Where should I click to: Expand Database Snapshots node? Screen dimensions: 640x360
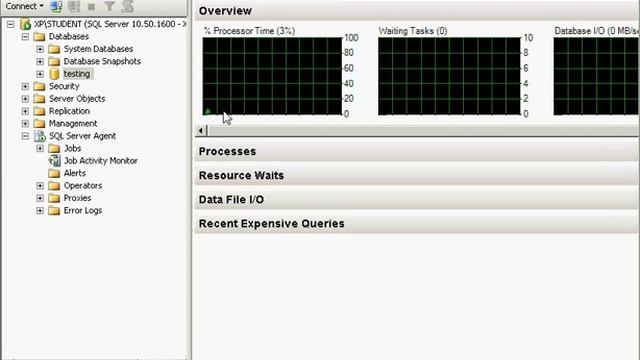[x=40, y=62]
